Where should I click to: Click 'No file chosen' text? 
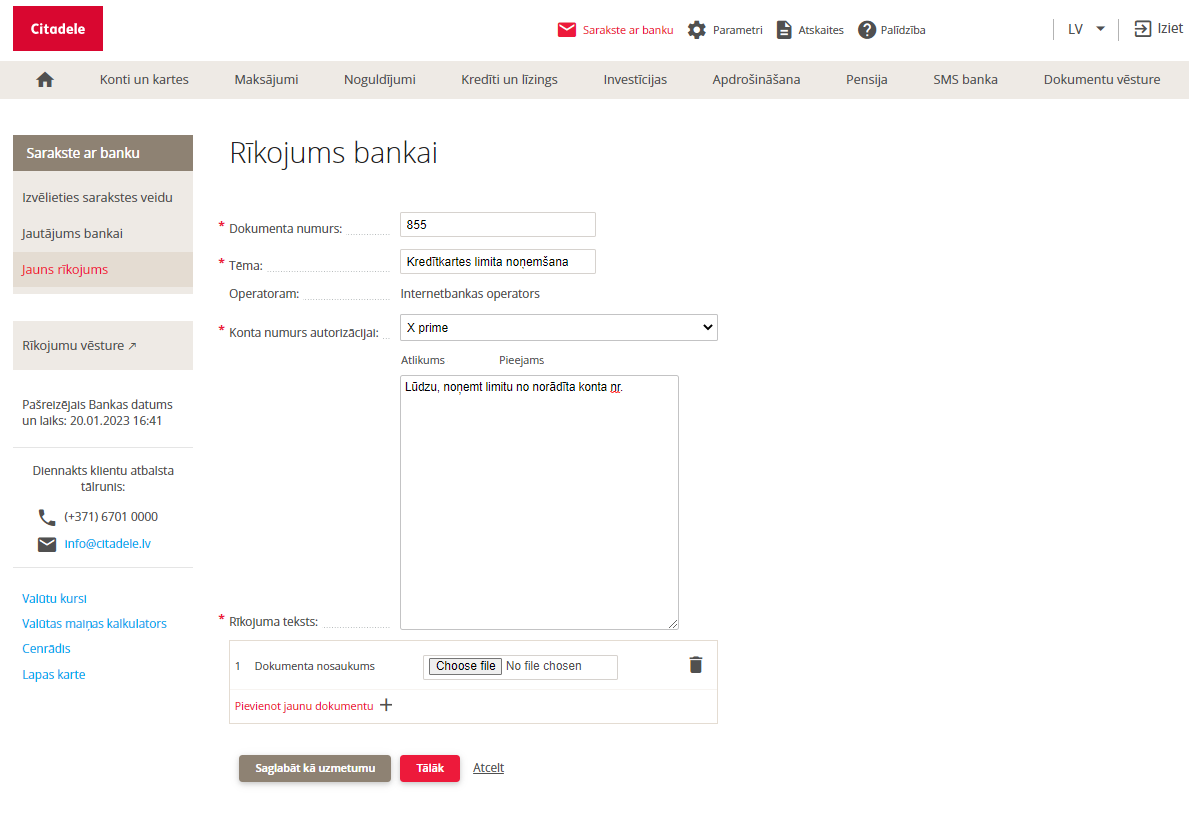544,666
